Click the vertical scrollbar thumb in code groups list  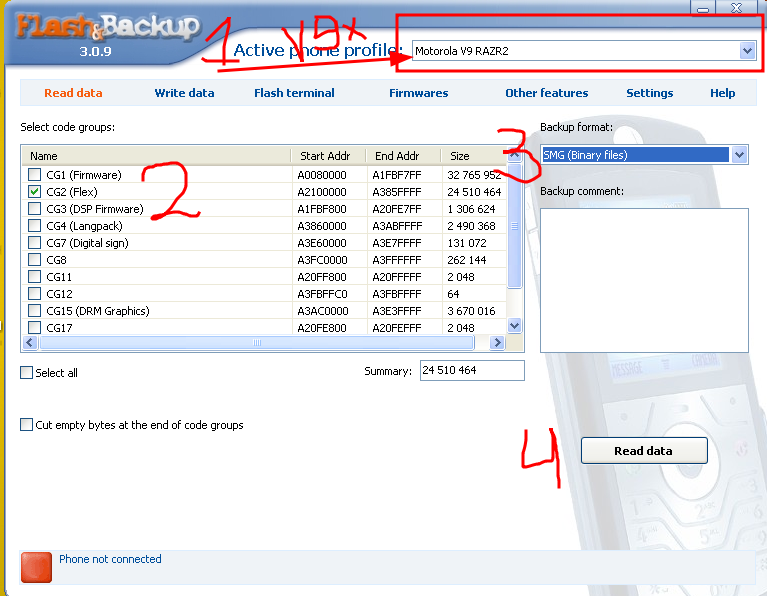pos(514,226)
